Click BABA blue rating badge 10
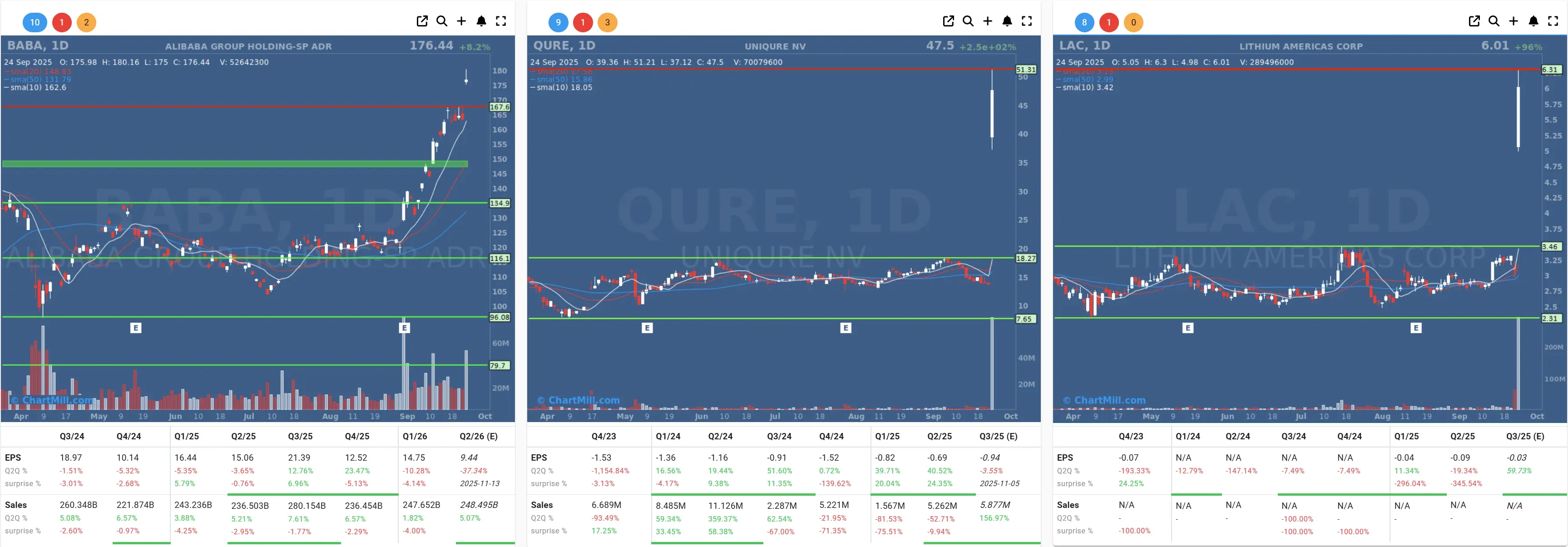 (x=35, y=23)
